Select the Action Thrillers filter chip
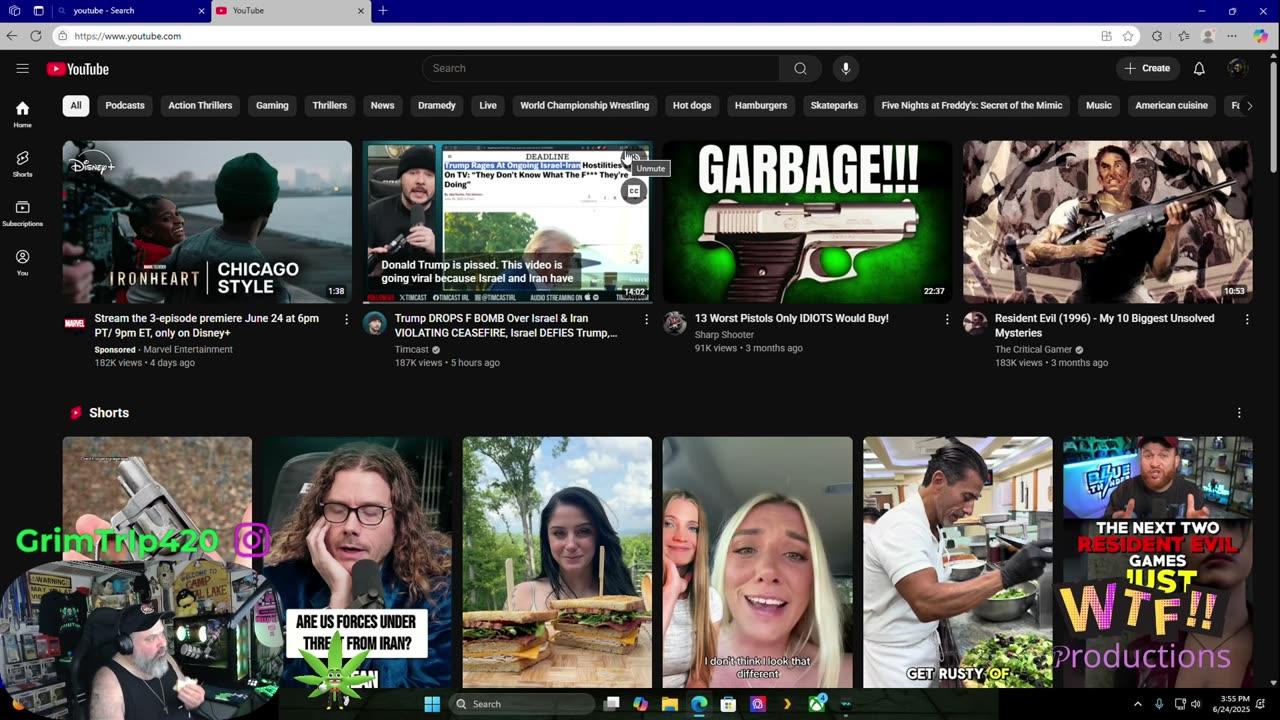 click(200, 105)
